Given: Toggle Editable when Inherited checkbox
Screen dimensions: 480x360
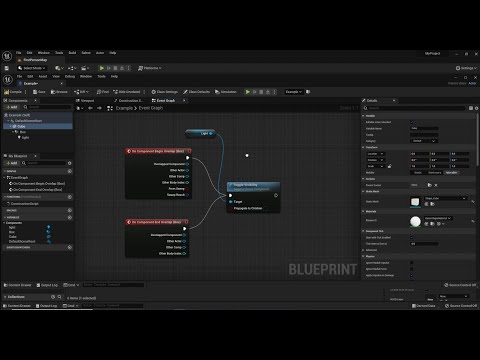Looking at the screenshot, I should 412,122.
